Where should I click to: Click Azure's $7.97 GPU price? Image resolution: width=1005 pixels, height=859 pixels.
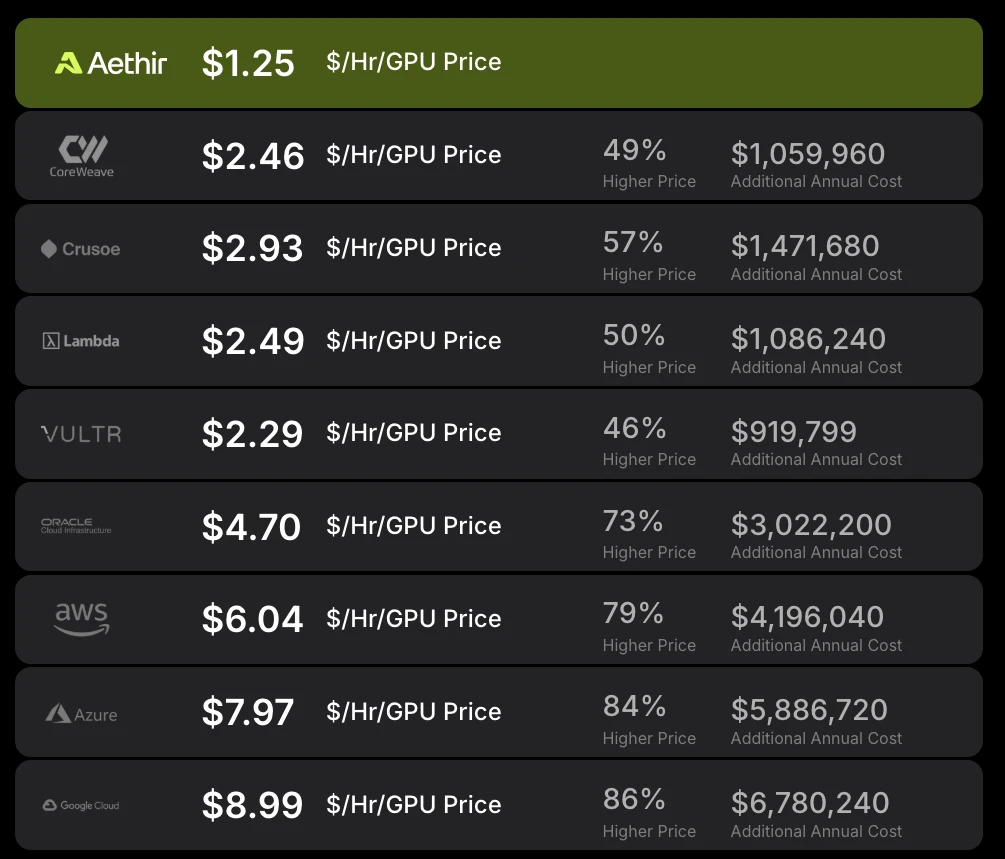pyautogui.click(x=248, y=712)
